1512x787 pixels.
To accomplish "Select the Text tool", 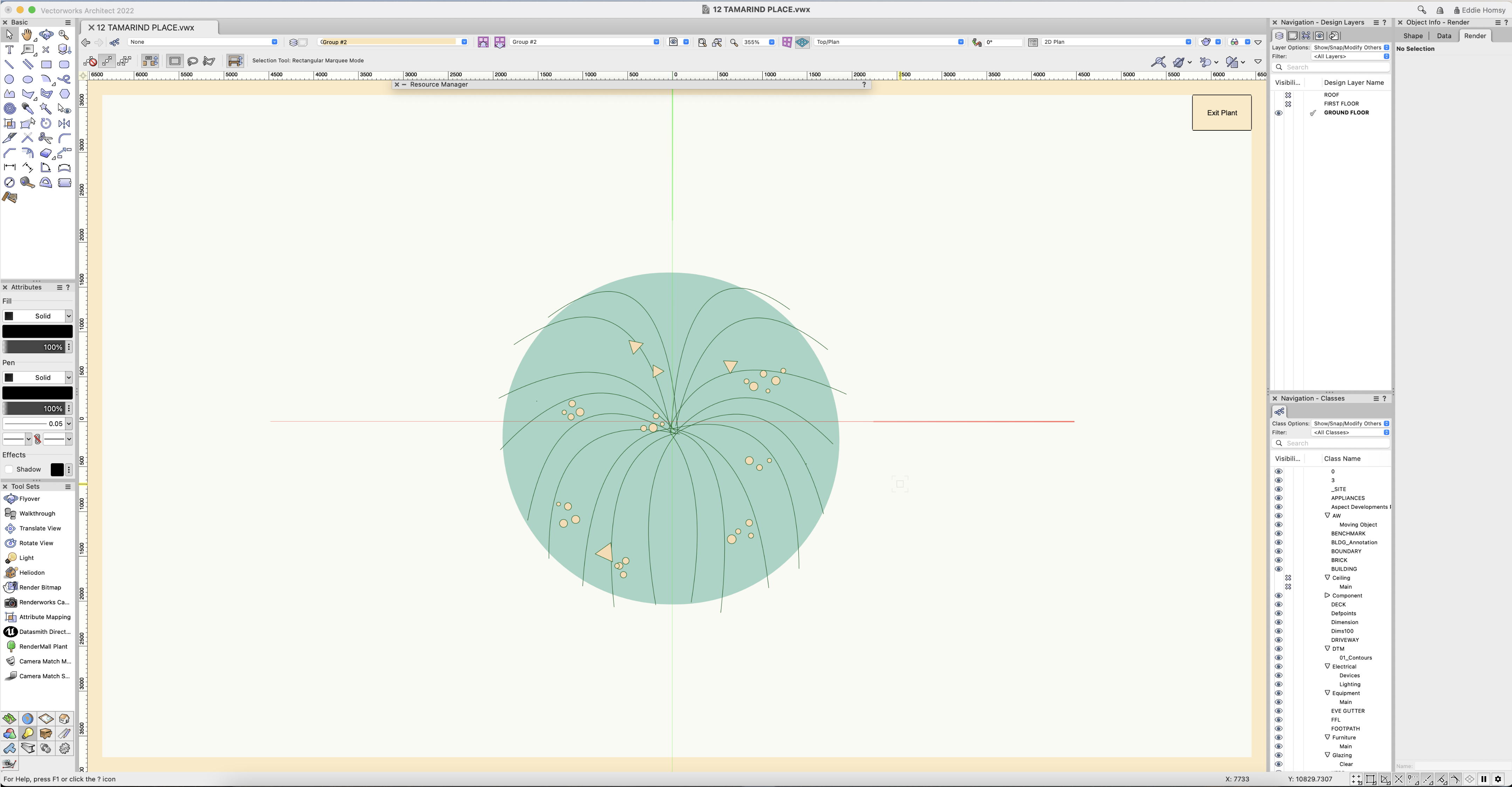I will pos(9,49).
